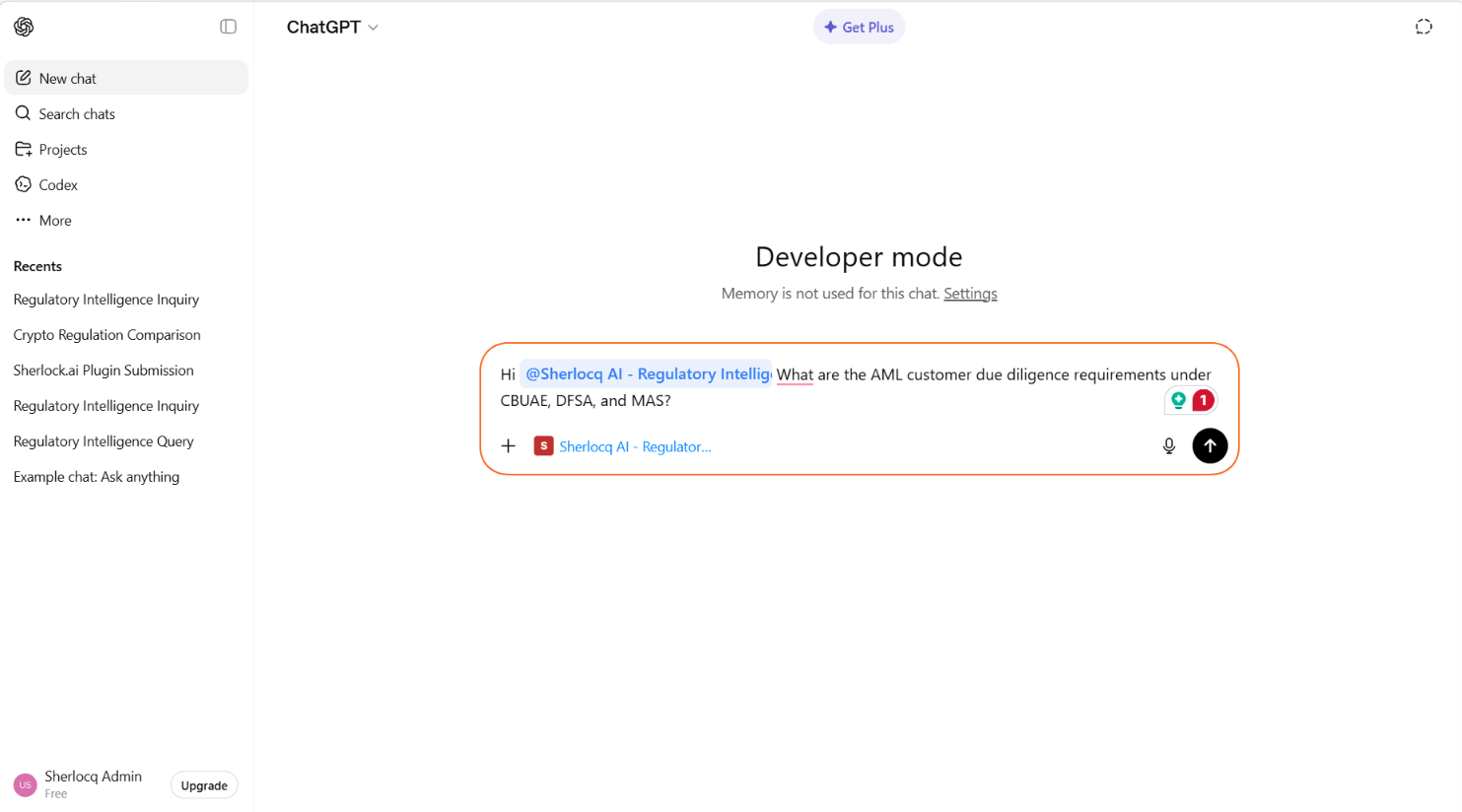Click the Sherlocq Admin avatar circle

(x=26, y=785)
